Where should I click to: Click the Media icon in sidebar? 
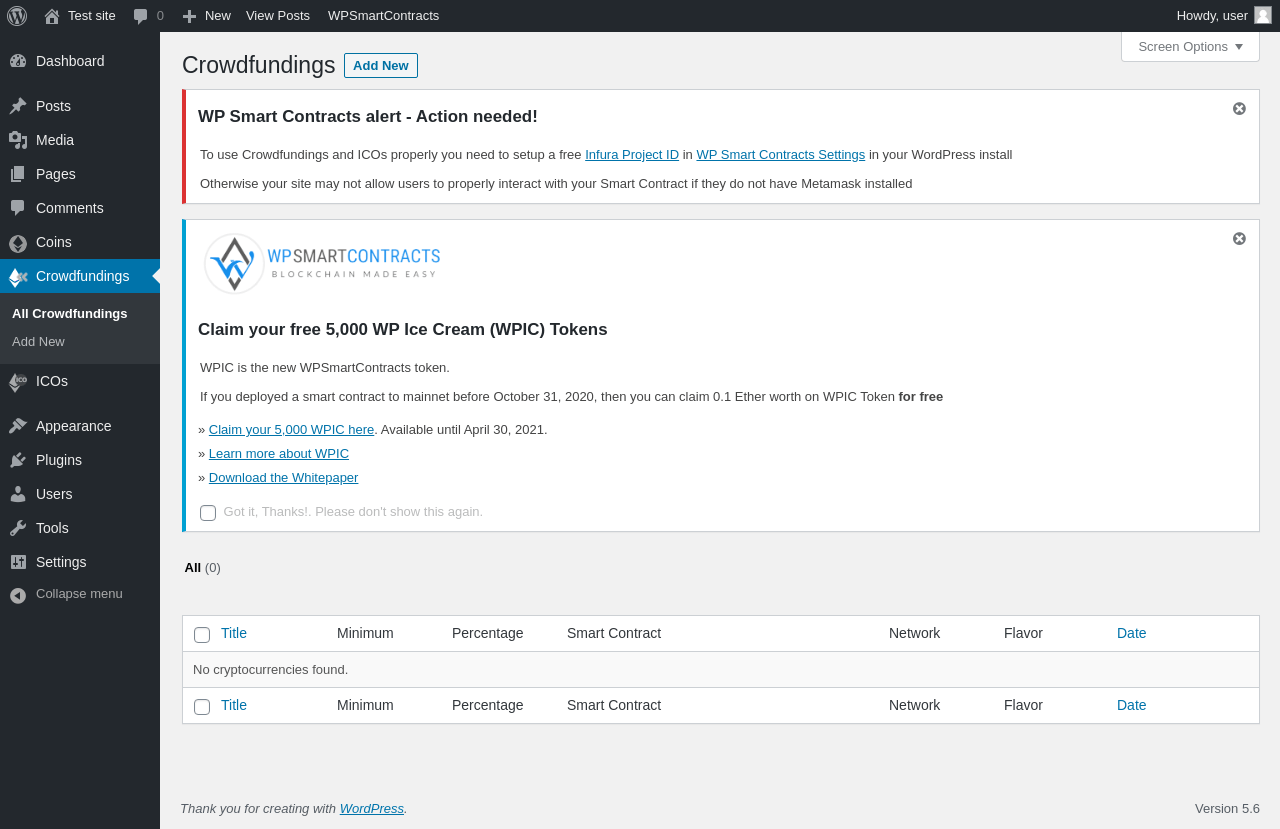click(18, 140)
